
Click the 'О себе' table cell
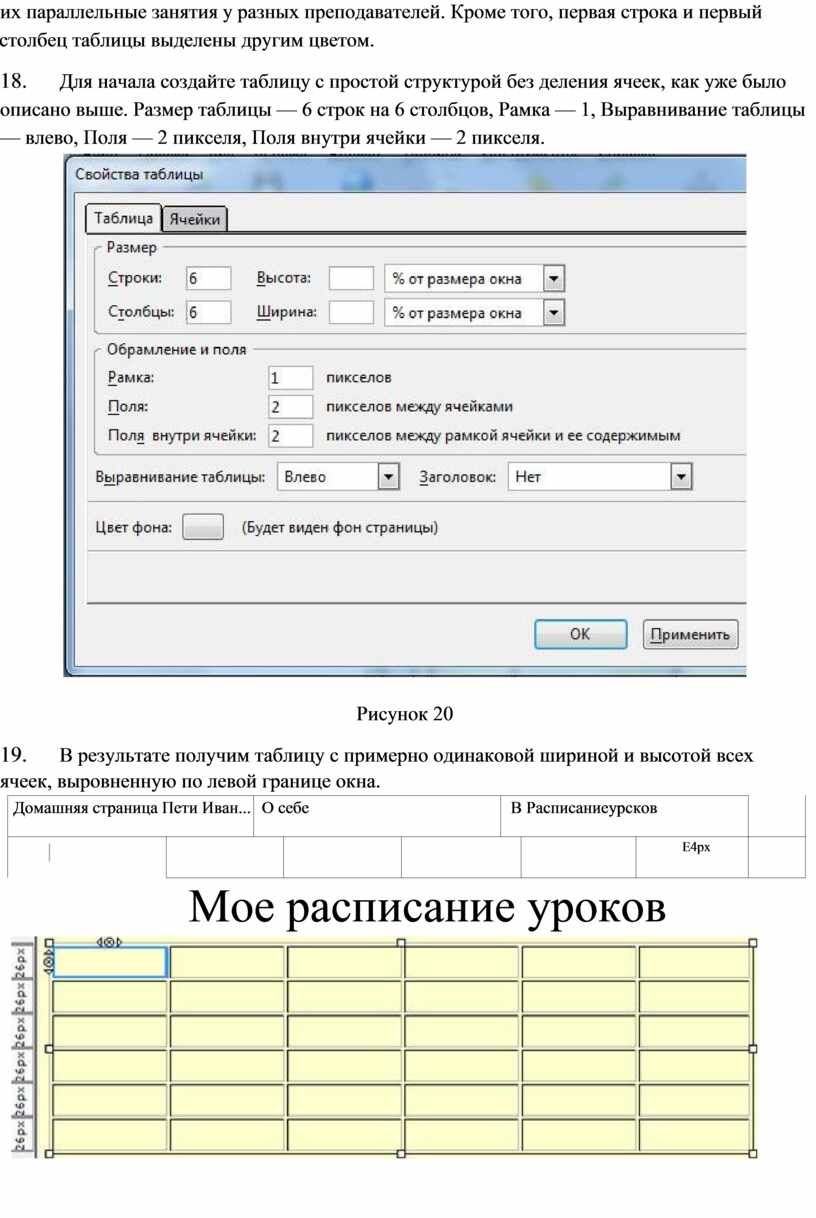point(377,816)
